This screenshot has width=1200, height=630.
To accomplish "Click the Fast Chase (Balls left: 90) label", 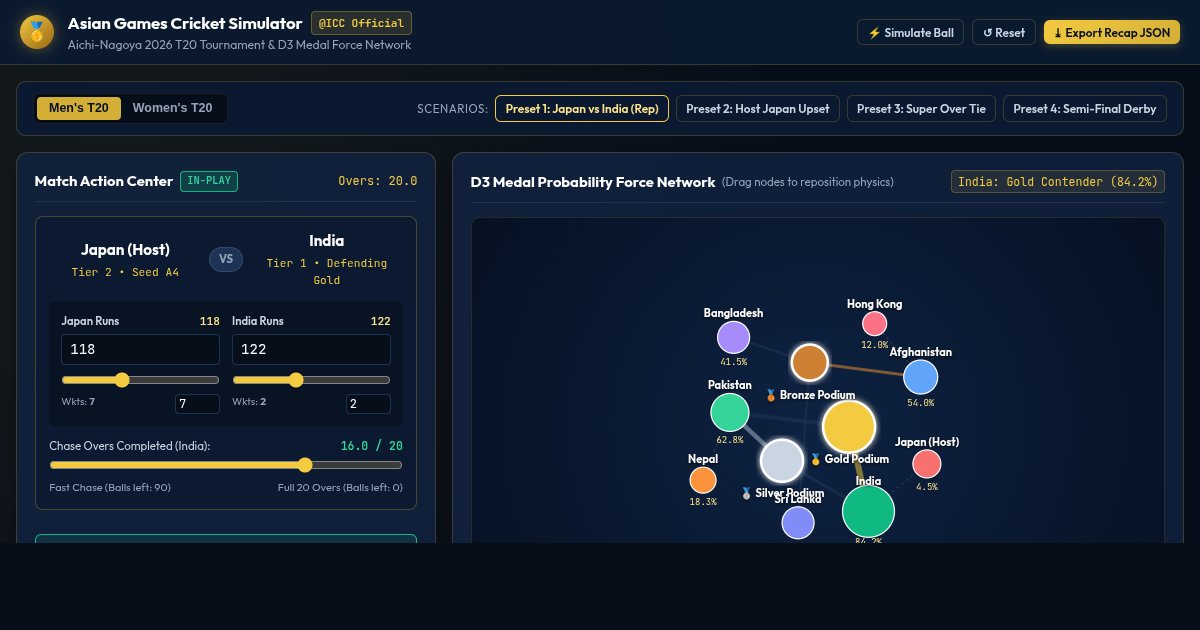I will 110,488.
